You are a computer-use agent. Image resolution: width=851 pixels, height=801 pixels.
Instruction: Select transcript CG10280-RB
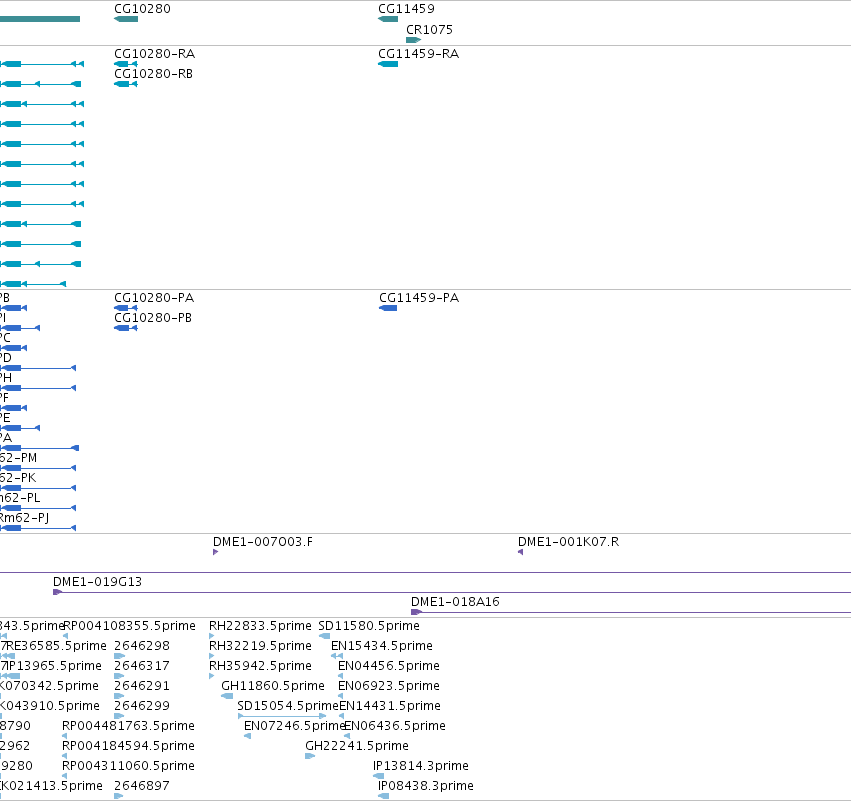[154, 74]
